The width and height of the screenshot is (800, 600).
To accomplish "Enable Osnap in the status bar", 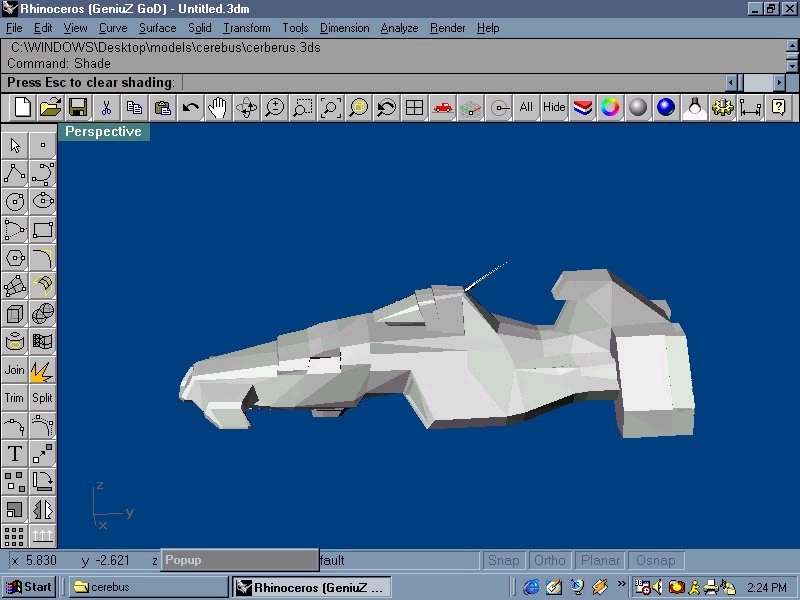I will coord(655,561).
